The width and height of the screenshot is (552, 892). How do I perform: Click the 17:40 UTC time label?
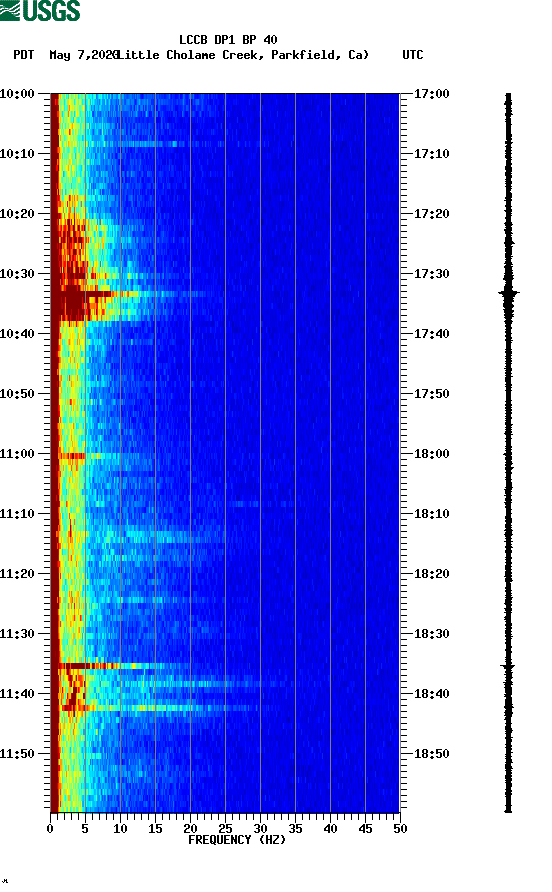[x=432, y=334]
